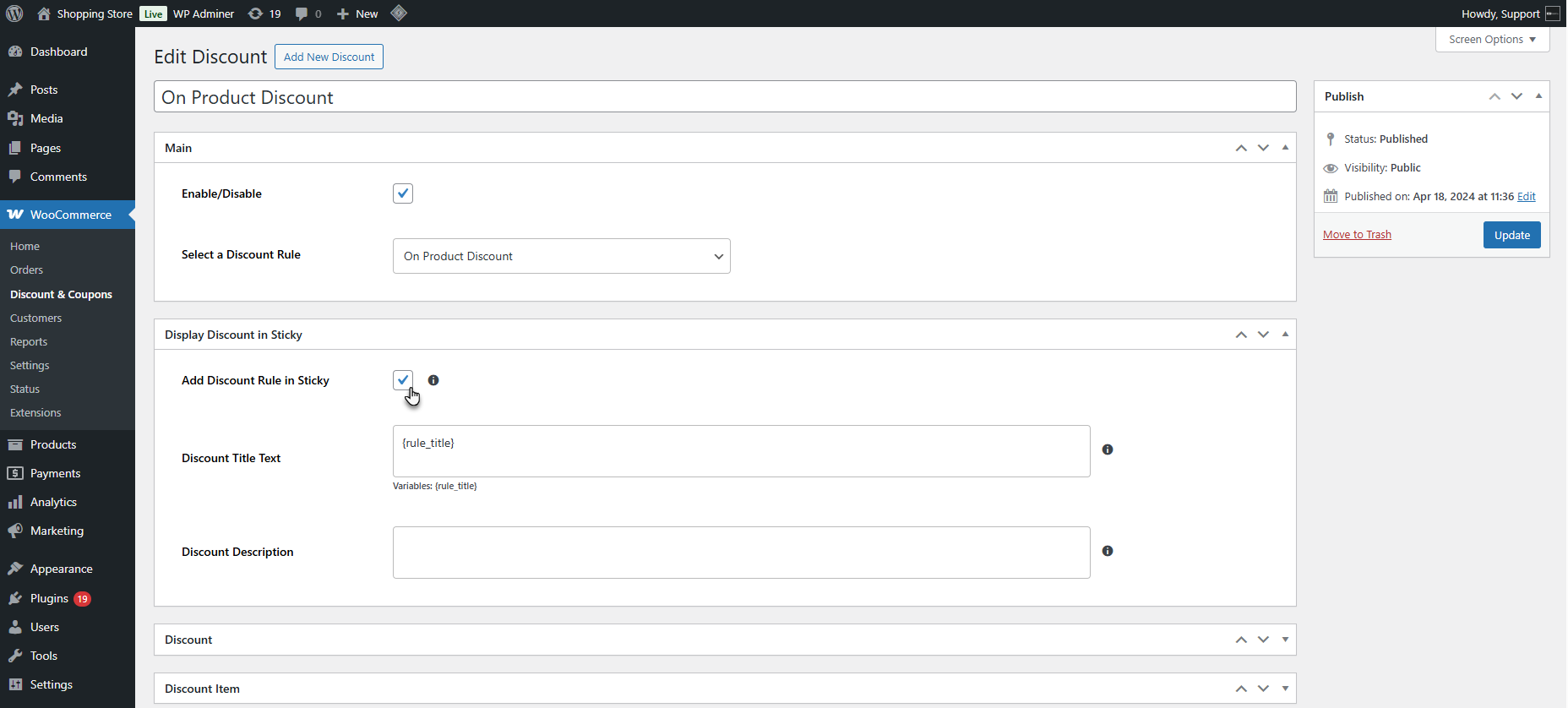Click the Visibility eye icon in Publish box
1568x708 pixels.
[1331, 168]
